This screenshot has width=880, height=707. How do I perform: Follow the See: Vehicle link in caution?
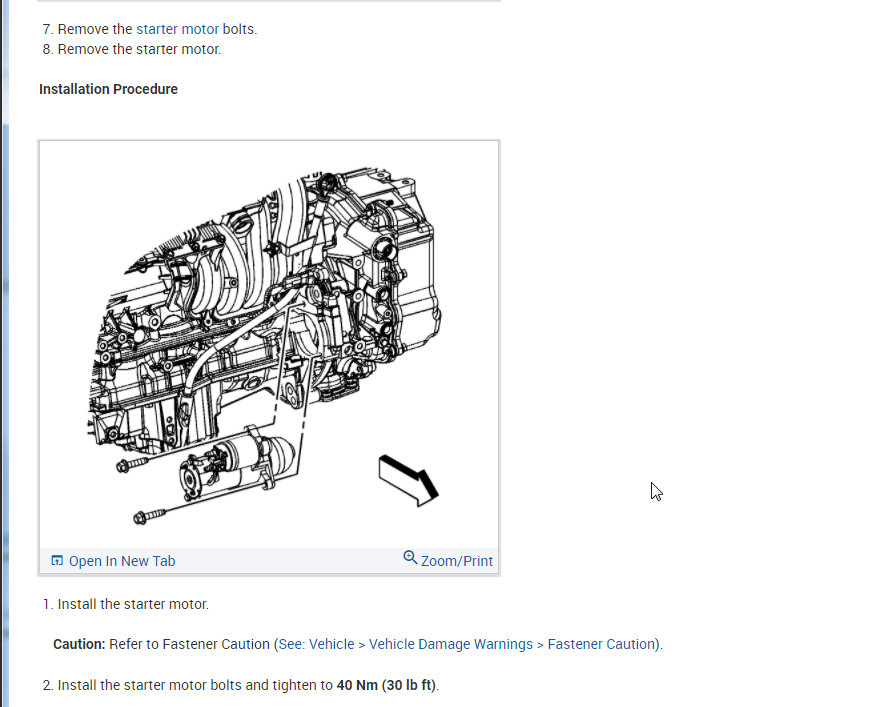(317, 644)
